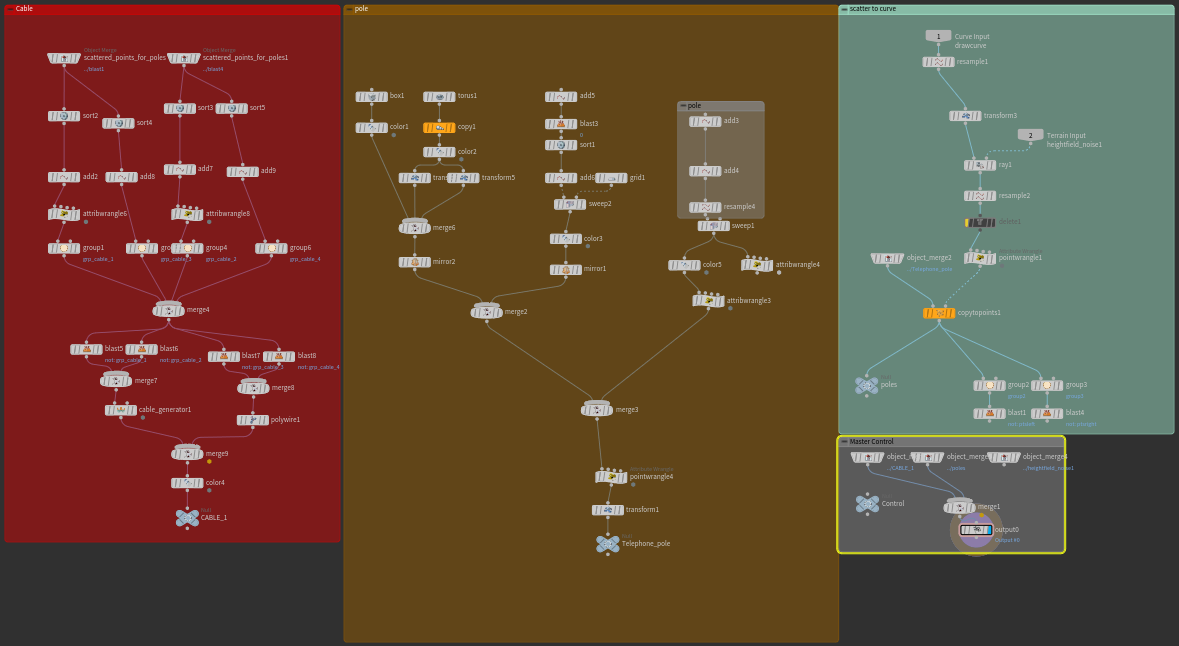Toggle display flag on output0 node

(989, 530)
